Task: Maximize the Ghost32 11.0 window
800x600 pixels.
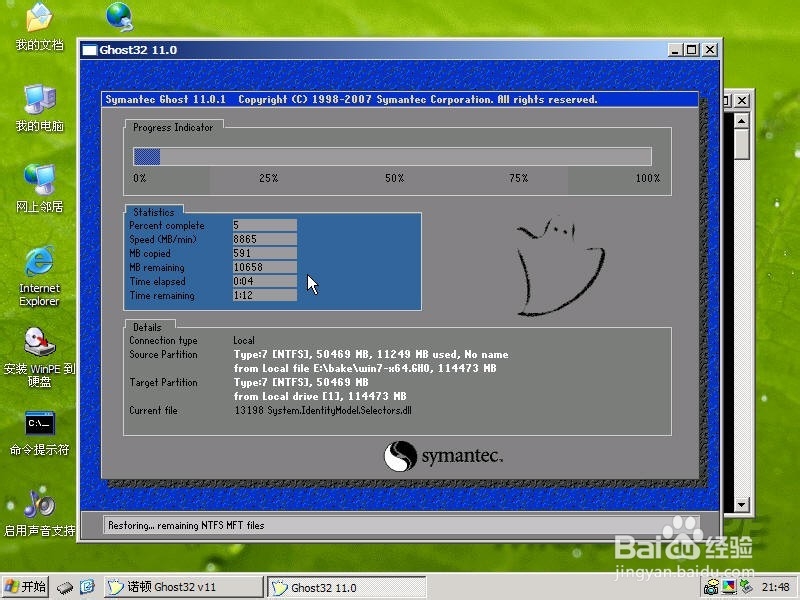Action: click(x=692, y=50)
